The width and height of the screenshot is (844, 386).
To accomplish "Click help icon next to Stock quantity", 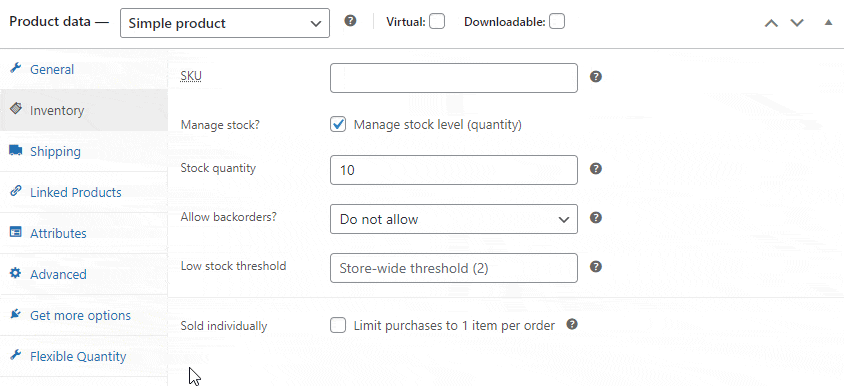I will 595,169.
